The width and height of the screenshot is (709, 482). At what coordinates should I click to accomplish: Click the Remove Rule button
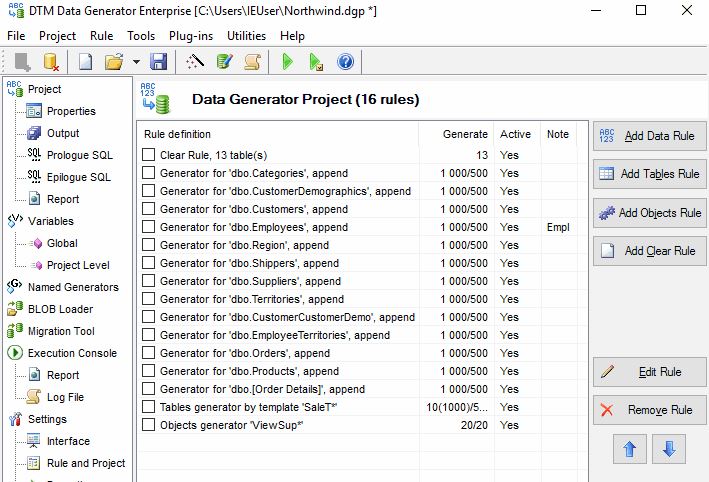click(649, 410)
